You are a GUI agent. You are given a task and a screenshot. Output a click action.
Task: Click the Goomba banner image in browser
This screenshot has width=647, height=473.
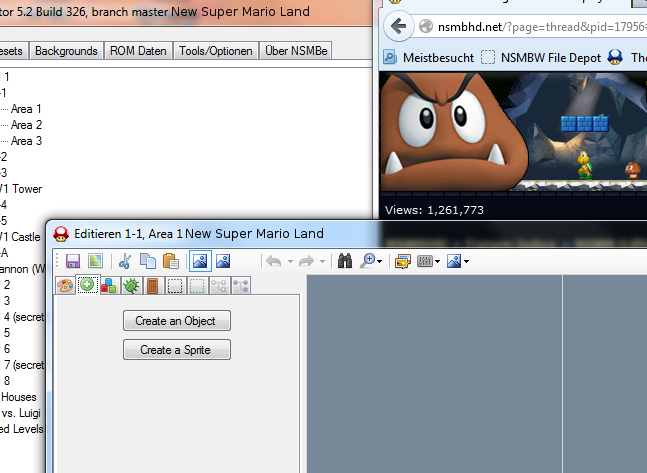[513, 134]
